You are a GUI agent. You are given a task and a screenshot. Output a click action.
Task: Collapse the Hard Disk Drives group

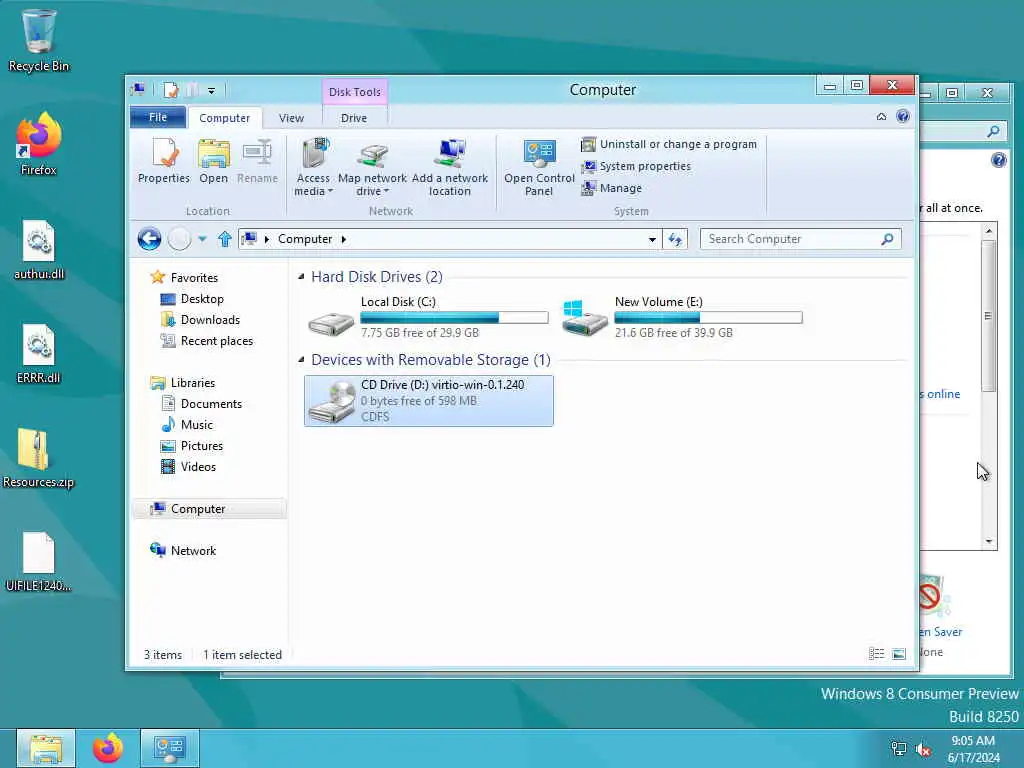pyautogui.click(x=301, y=277)
